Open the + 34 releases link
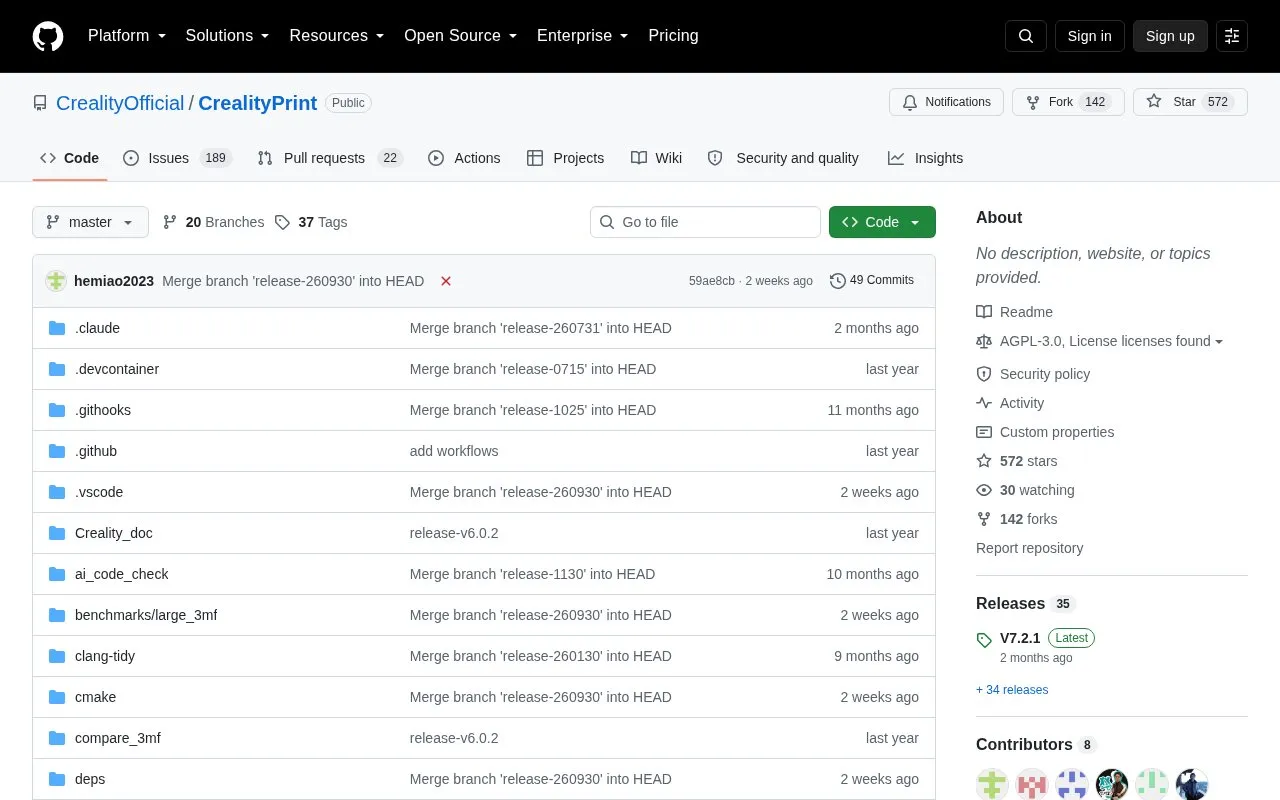The width and height of the screenshot is (1280, 800). (1012, 690)
